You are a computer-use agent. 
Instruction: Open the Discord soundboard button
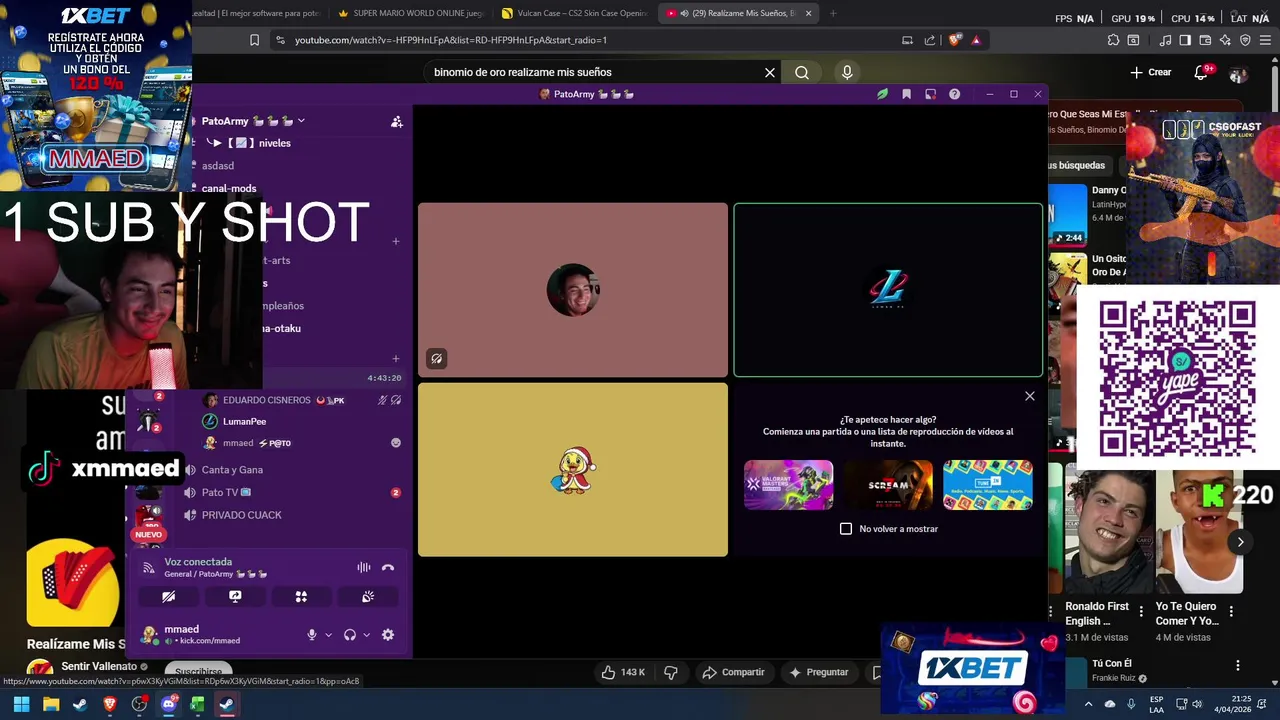(x=368, y=596)
